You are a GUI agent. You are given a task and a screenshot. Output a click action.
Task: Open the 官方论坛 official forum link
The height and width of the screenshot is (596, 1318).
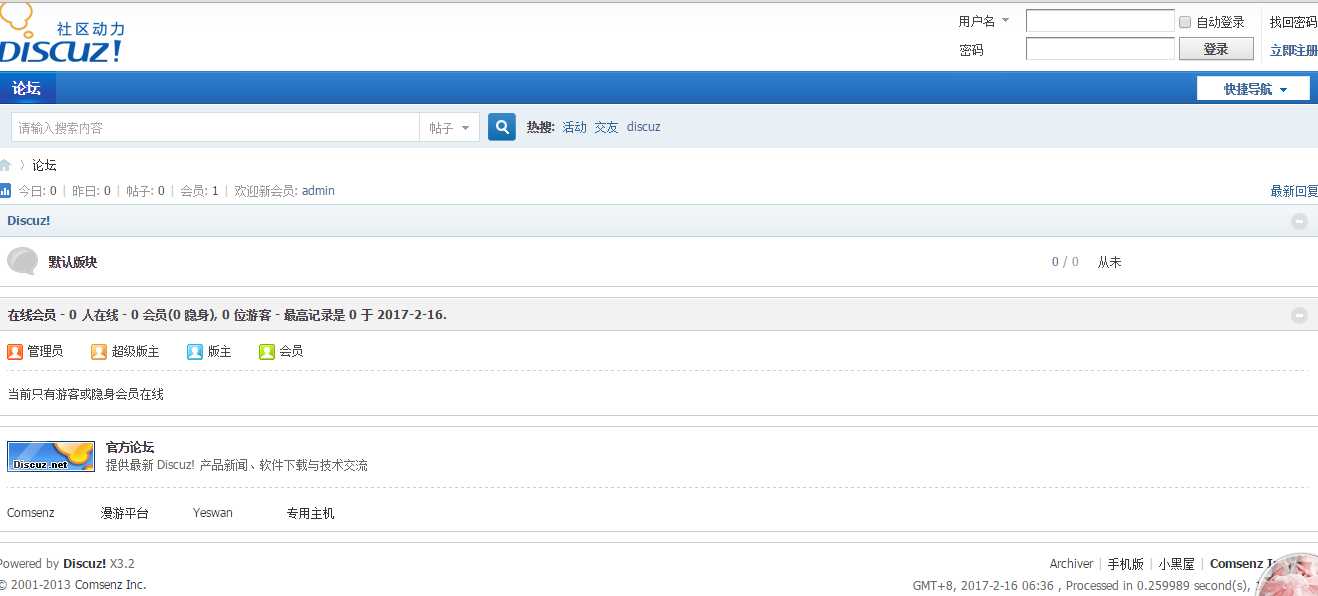coord(130,447)
